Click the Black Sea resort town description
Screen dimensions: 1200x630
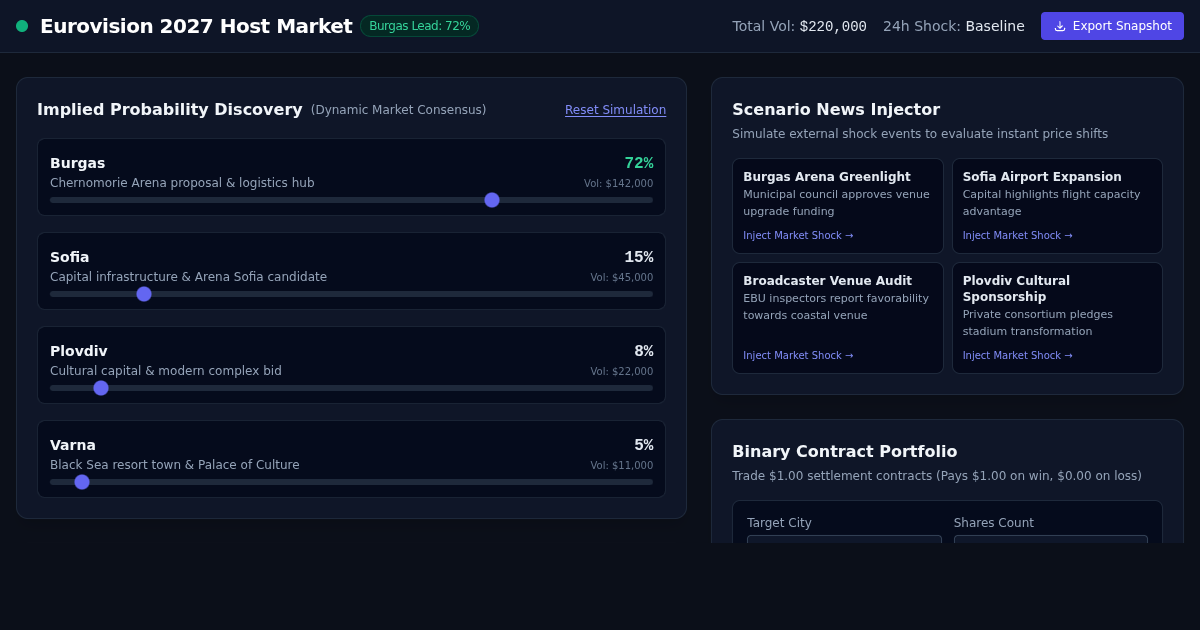(x=175, y=465)
